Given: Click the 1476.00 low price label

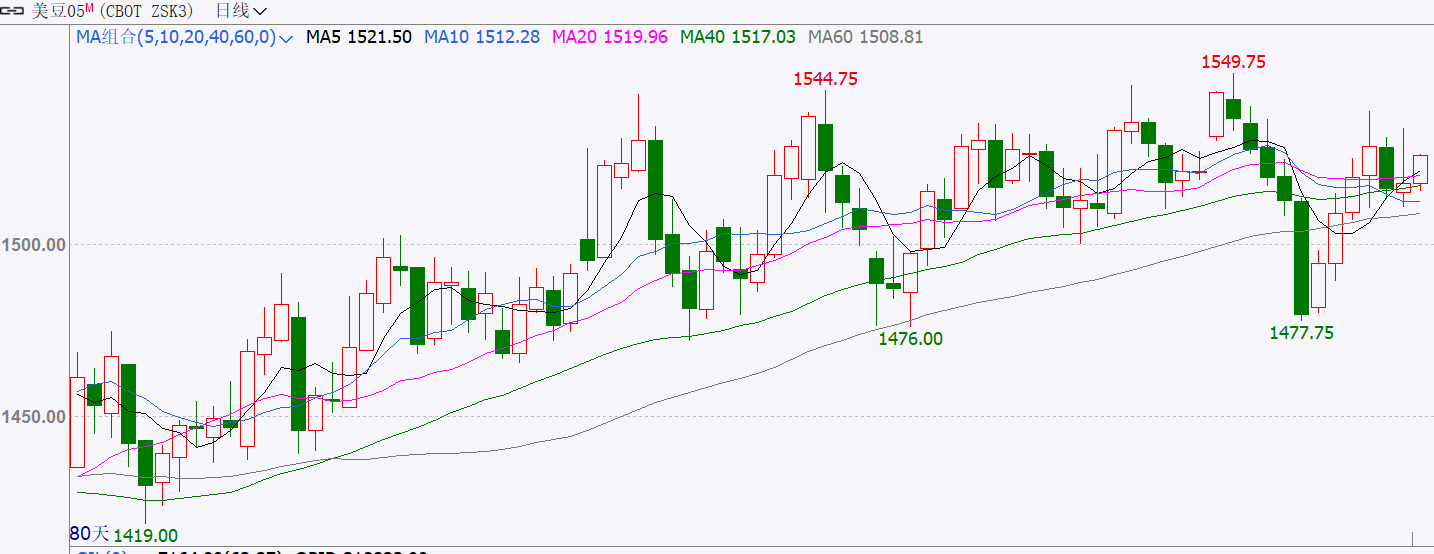Looking at the screenshot, I should 910,339.
